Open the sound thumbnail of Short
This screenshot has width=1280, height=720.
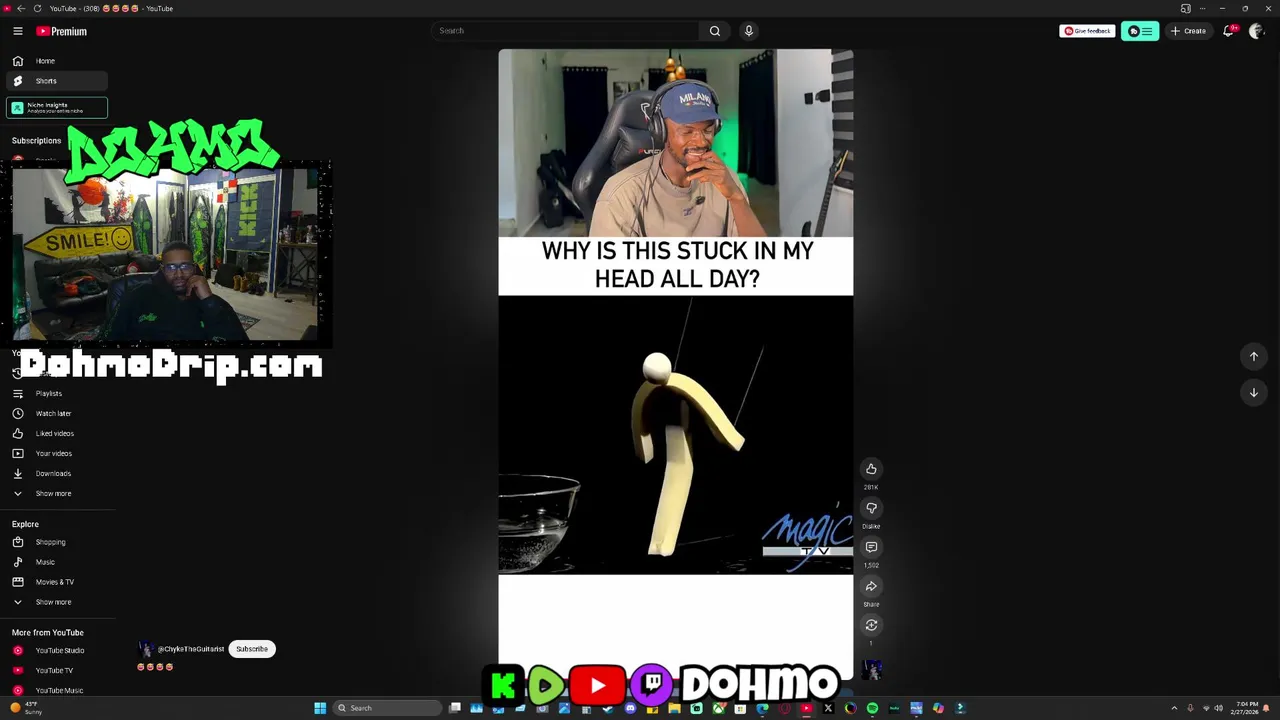[x=872, y=669]
